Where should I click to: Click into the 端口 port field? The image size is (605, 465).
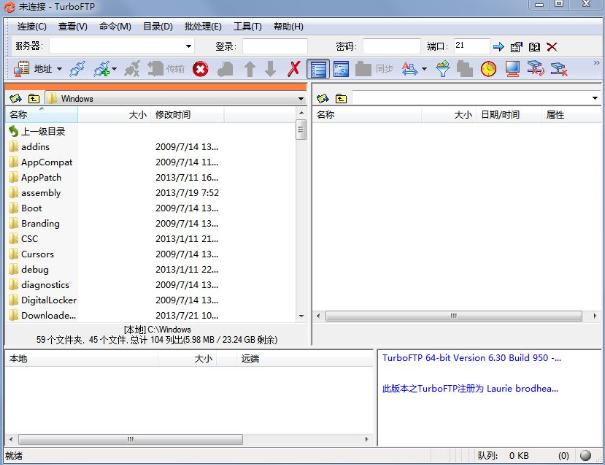pos(471,46)
